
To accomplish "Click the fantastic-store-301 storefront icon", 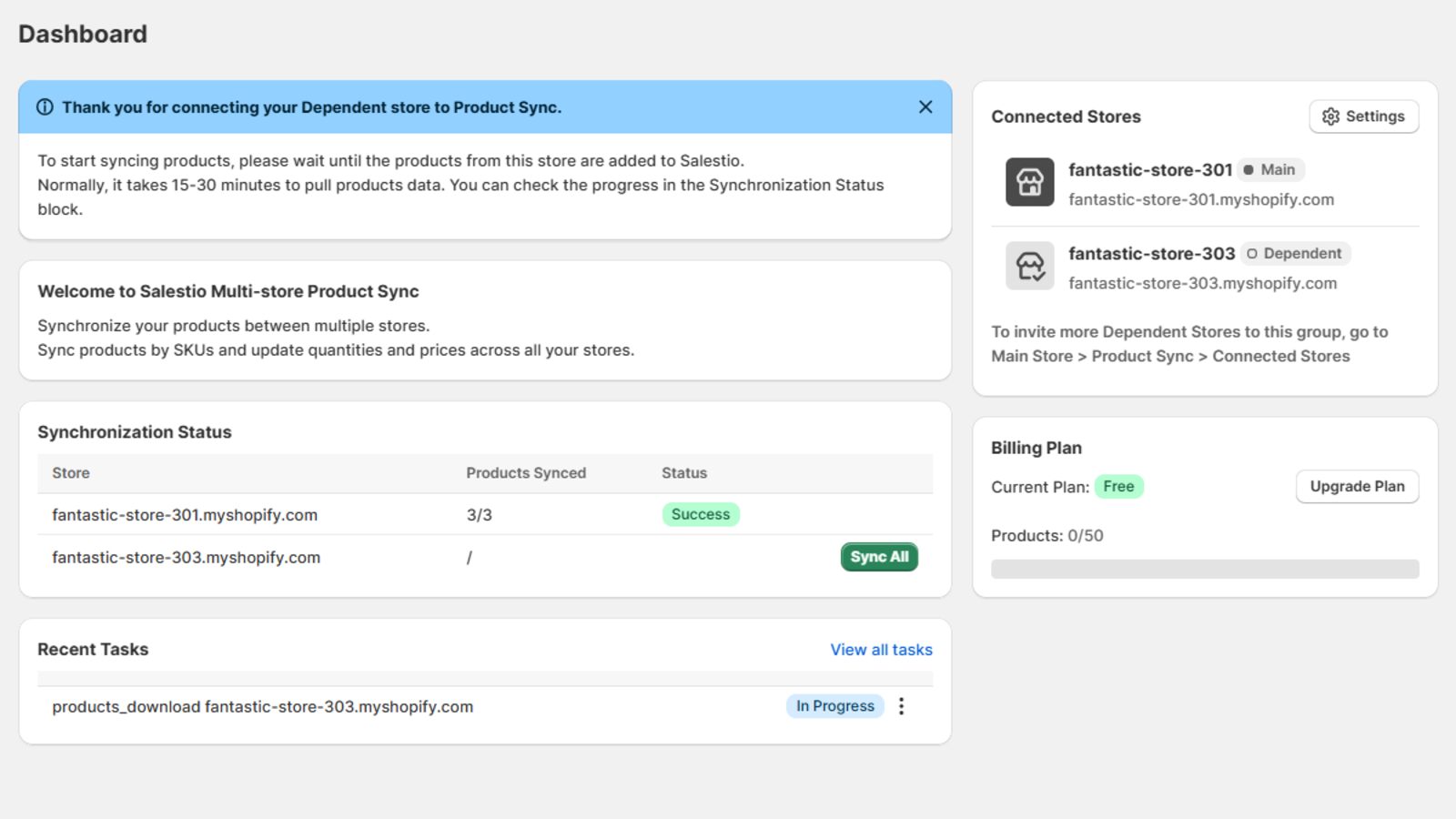I will click(1028, 182).
